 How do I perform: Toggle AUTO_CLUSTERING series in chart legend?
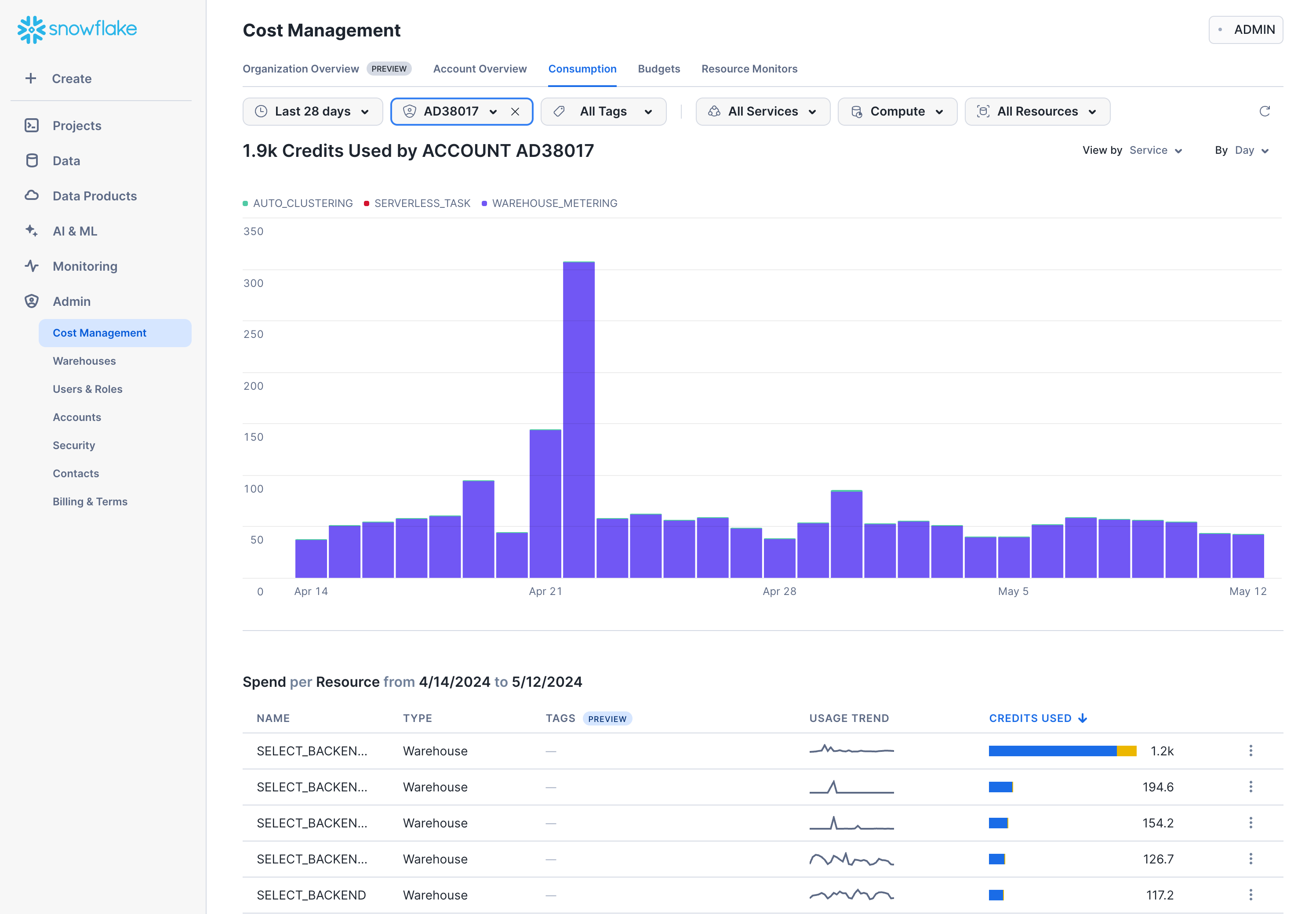point(302,203)
